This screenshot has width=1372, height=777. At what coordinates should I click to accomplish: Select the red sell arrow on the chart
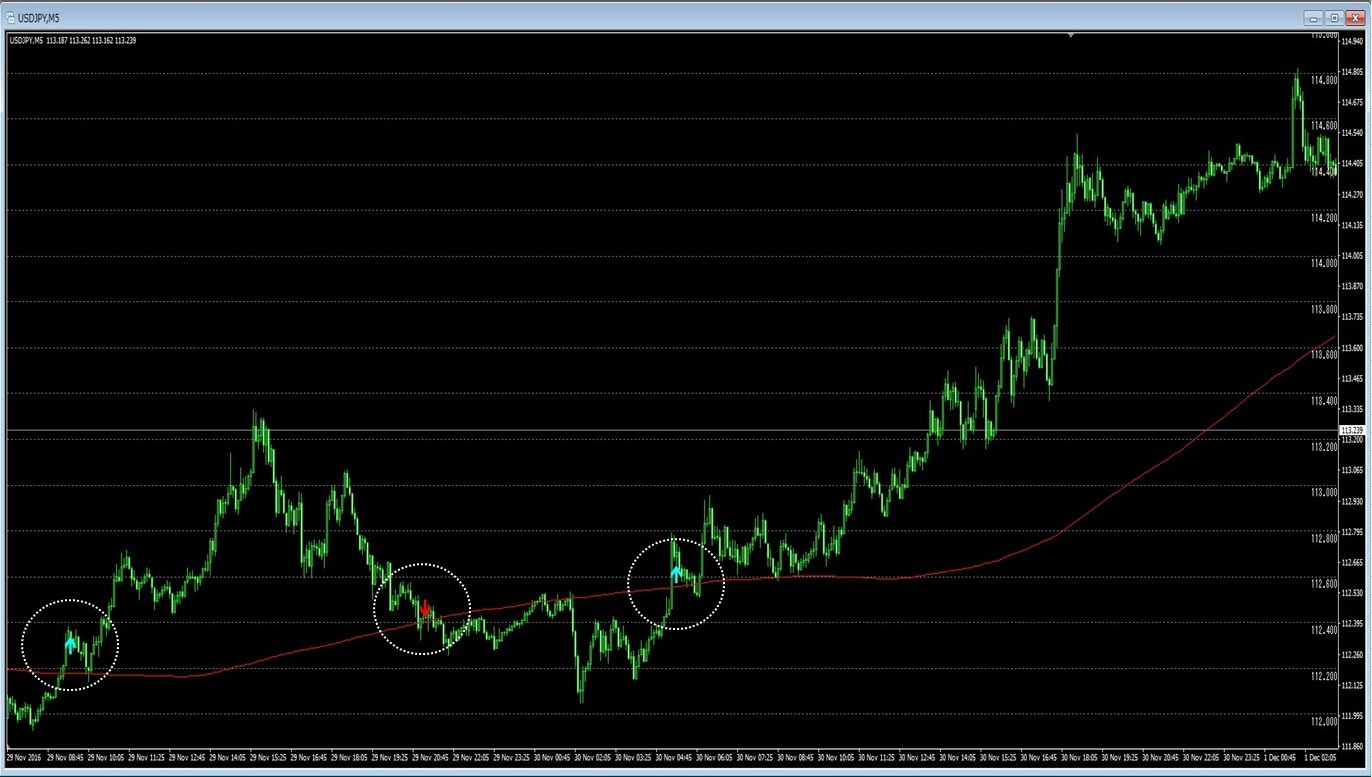tap(426, 607)
